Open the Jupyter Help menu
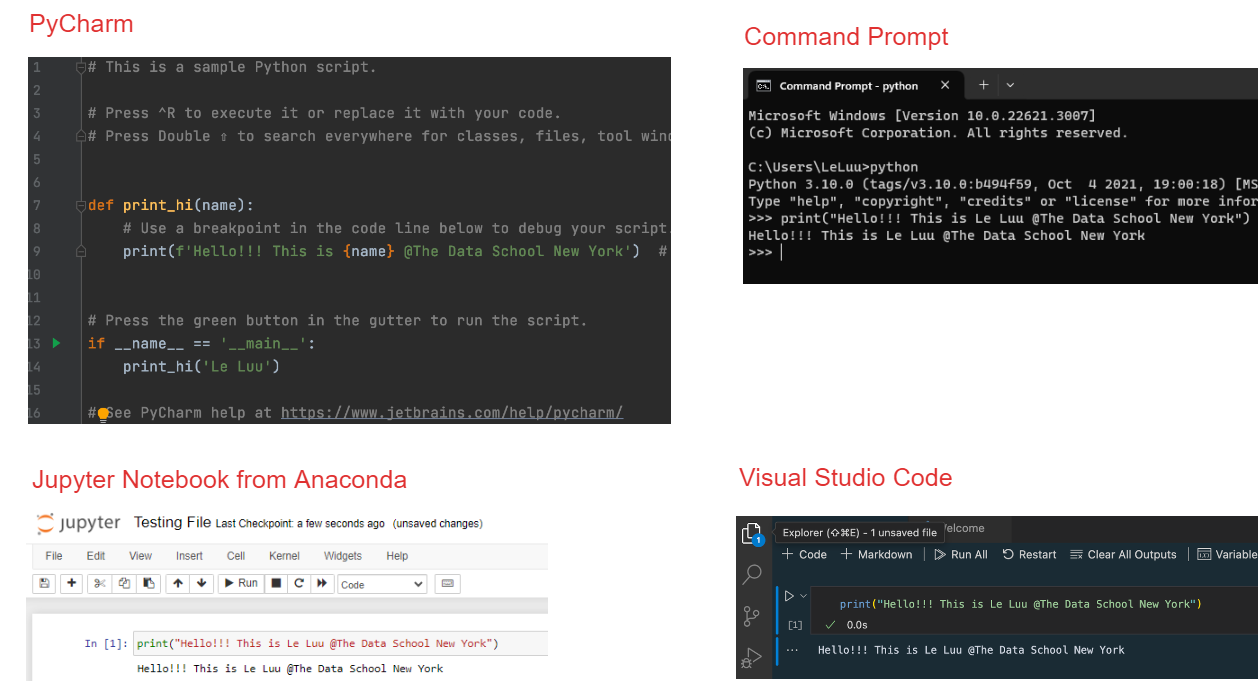The height and width of the screenshot is (681, 1258). point(397,556)
